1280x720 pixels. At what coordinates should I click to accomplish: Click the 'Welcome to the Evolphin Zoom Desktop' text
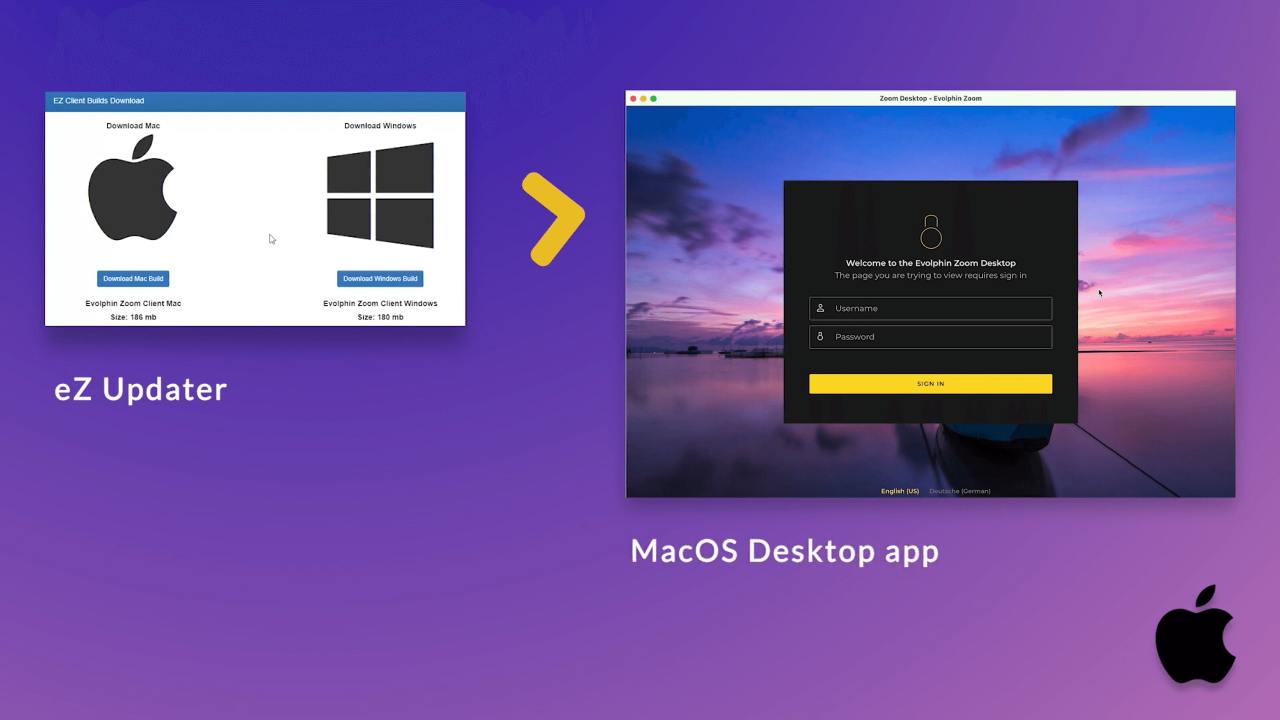[931, 263]
